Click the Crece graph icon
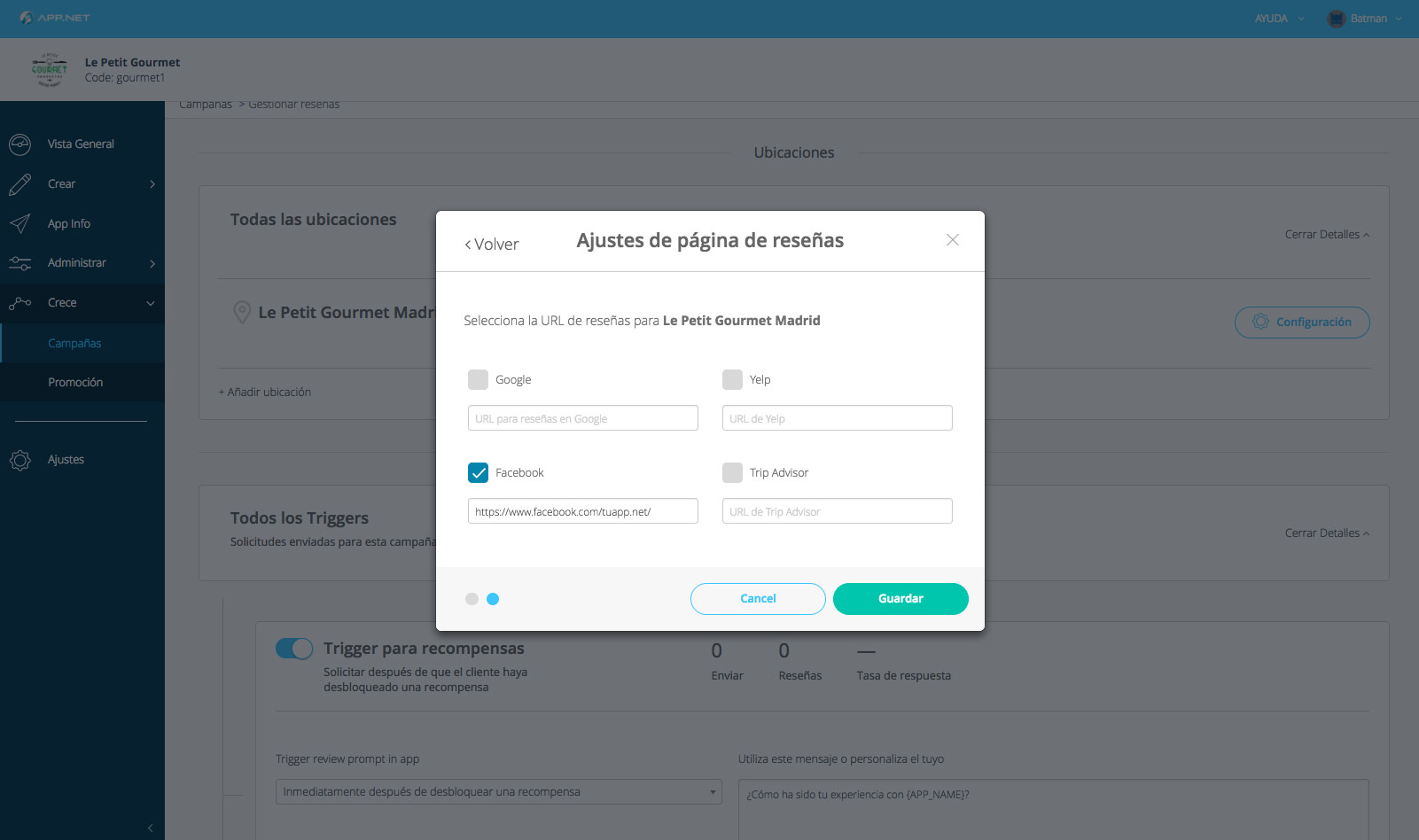 [x=19, y=303]
